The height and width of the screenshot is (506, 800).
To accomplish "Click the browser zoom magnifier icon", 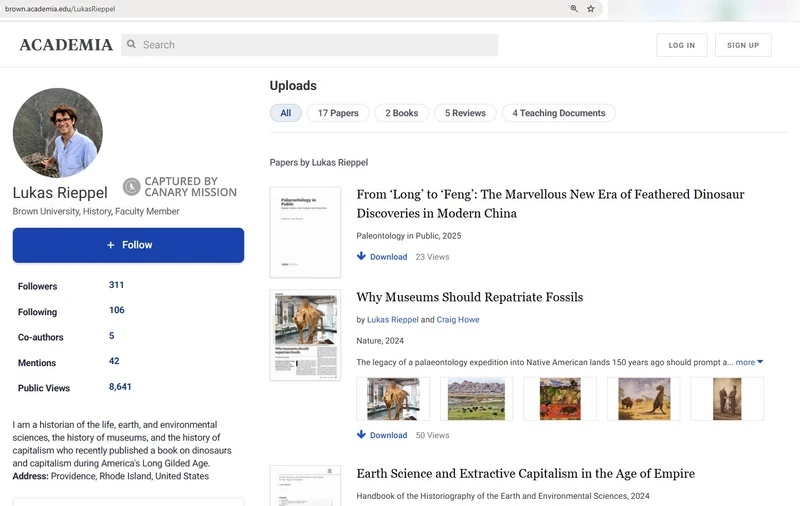I will pyautogui.click(x=574, y=9).
